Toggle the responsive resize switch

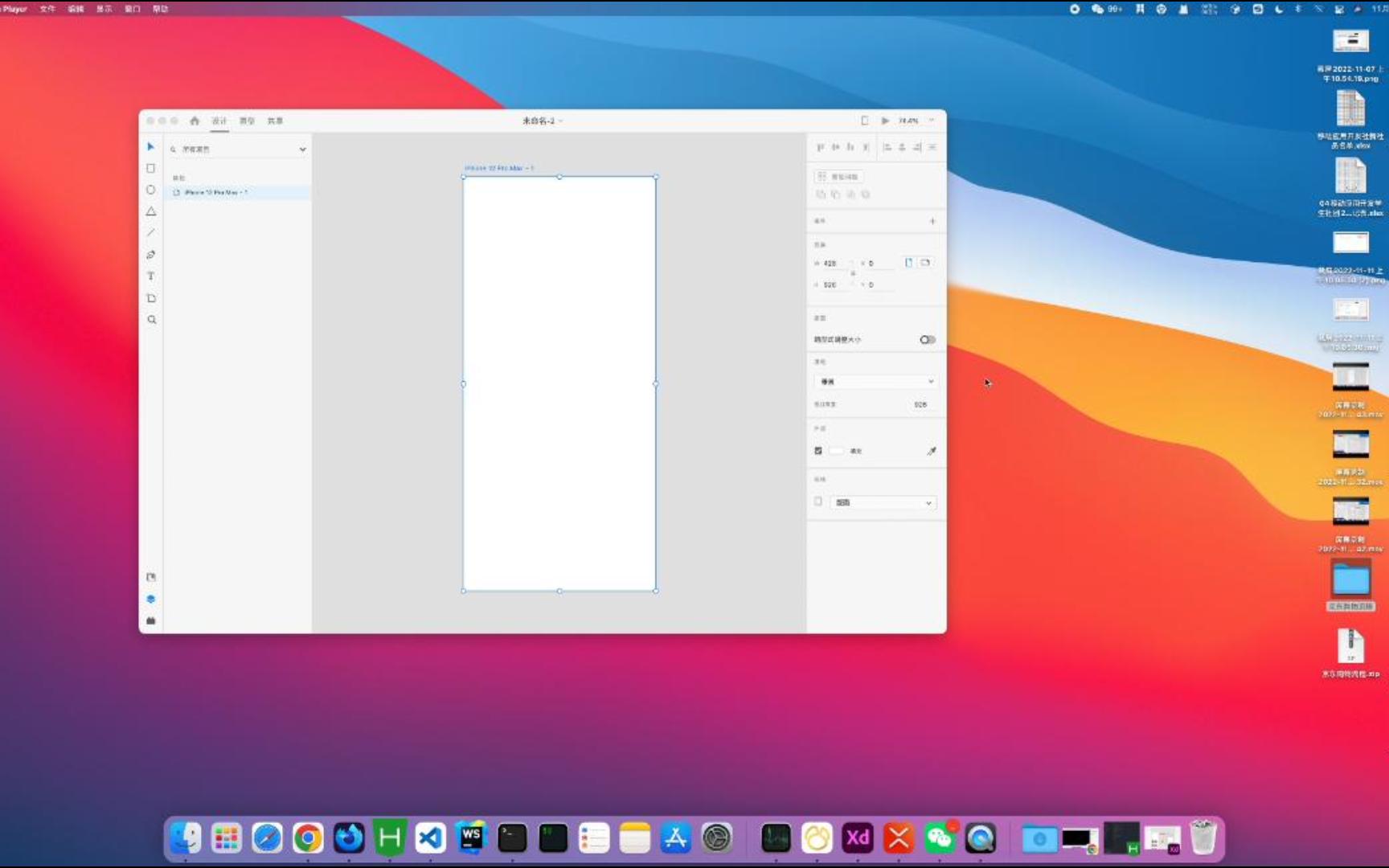point(928,340)
